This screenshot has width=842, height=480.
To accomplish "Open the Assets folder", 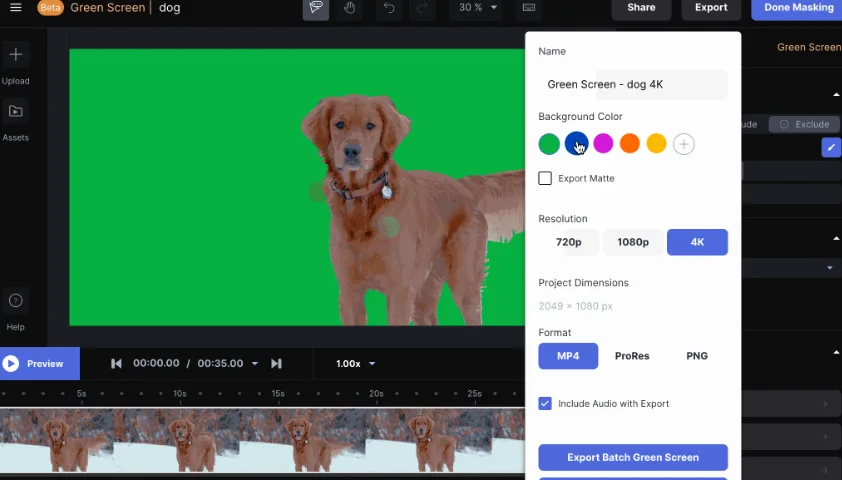I will [x=15, y=112].
